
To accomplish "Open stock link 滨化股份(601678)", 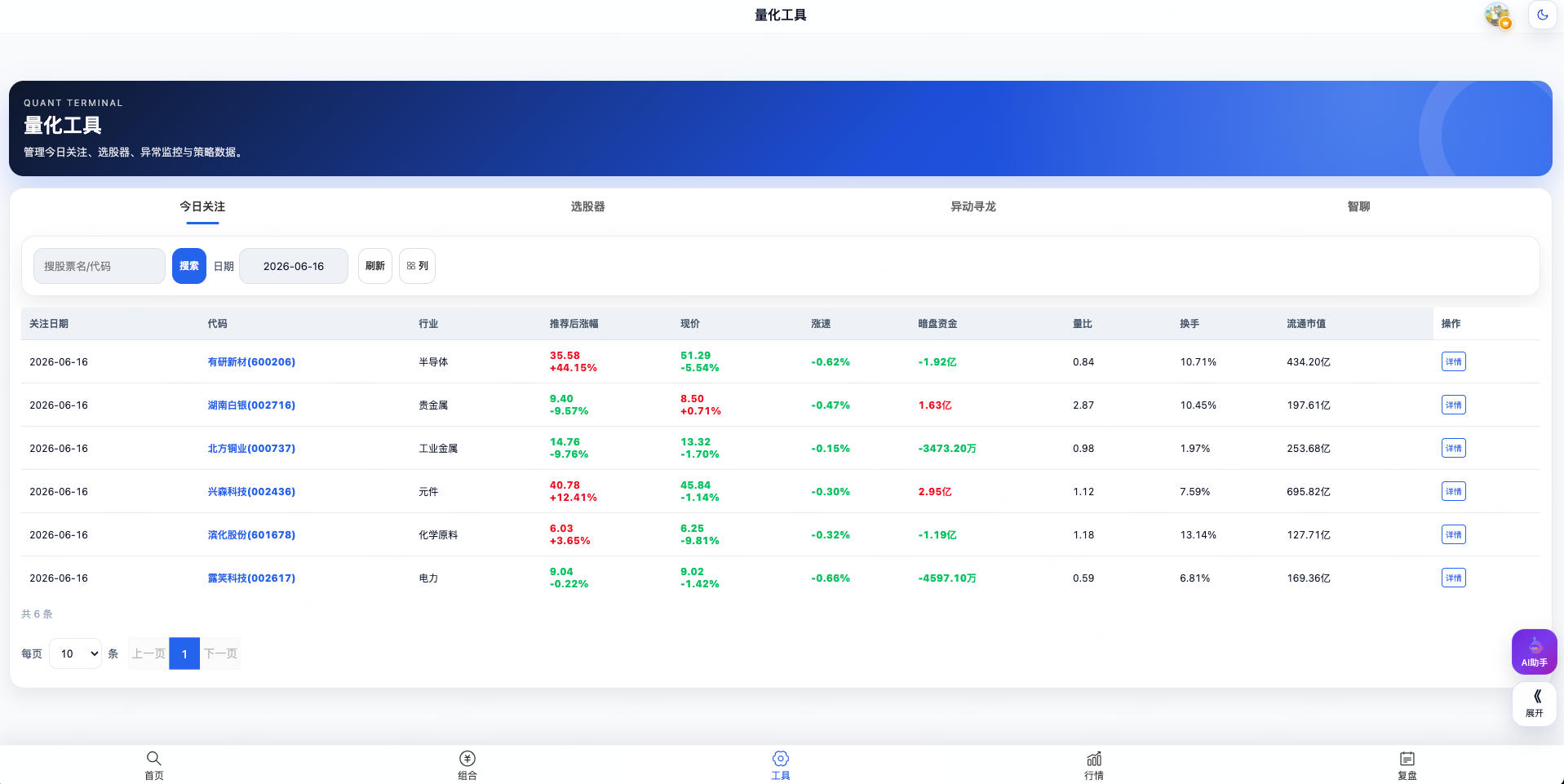I will [x=251, y=535].
